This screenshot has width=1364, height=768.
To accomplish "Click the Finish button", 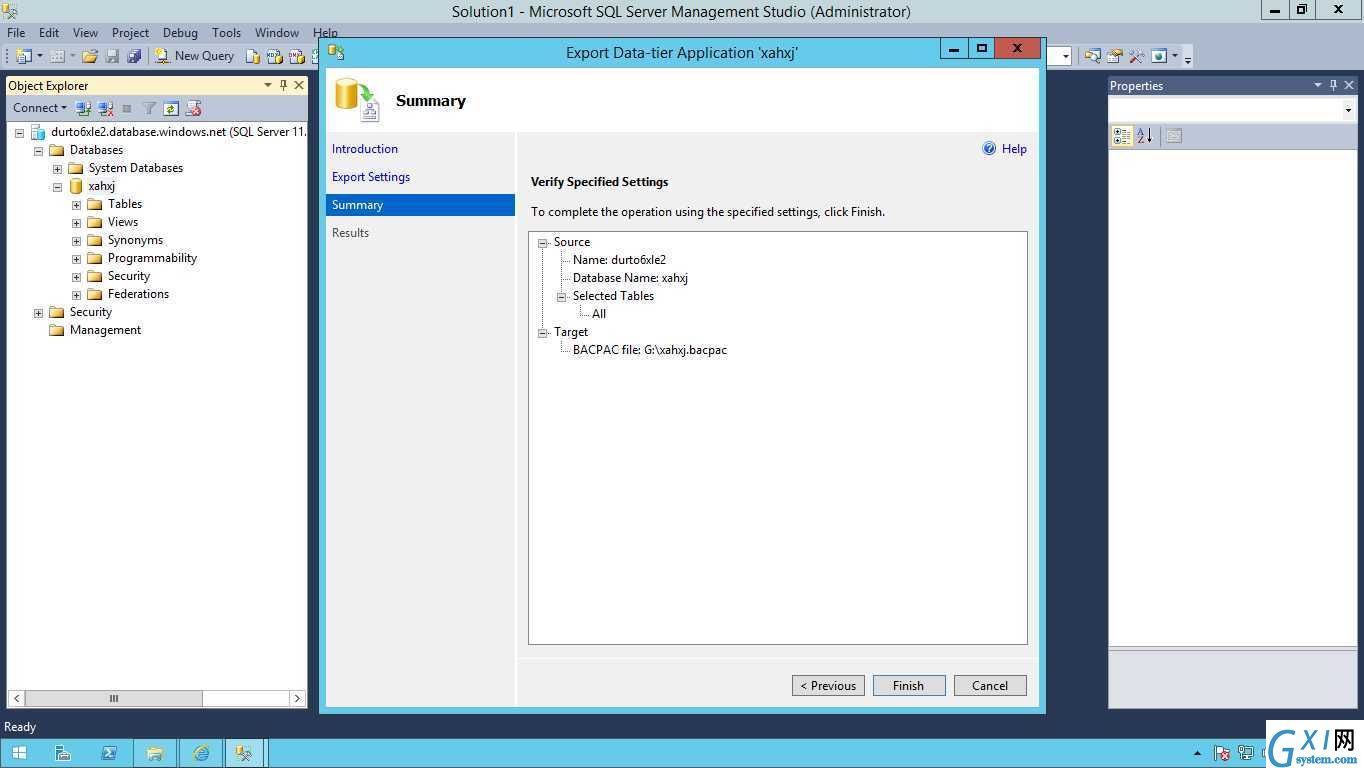I will (909, 686).
